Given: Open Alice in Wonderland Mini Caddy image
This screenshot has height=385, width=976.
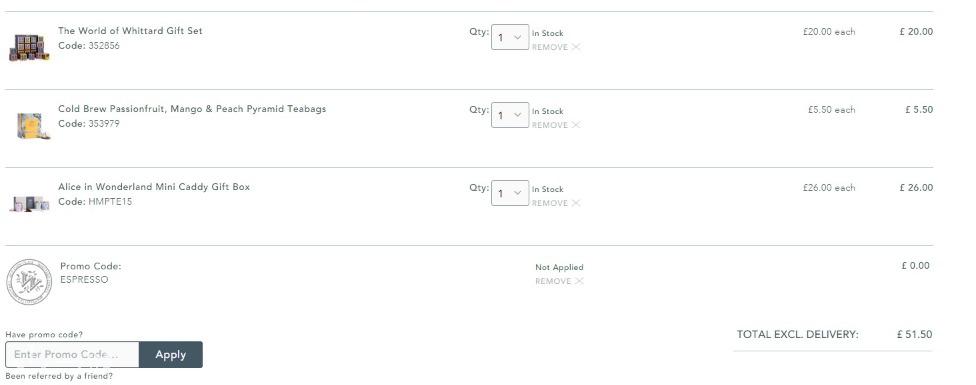Looking at the screenshot, I should (x=29, y=203).
